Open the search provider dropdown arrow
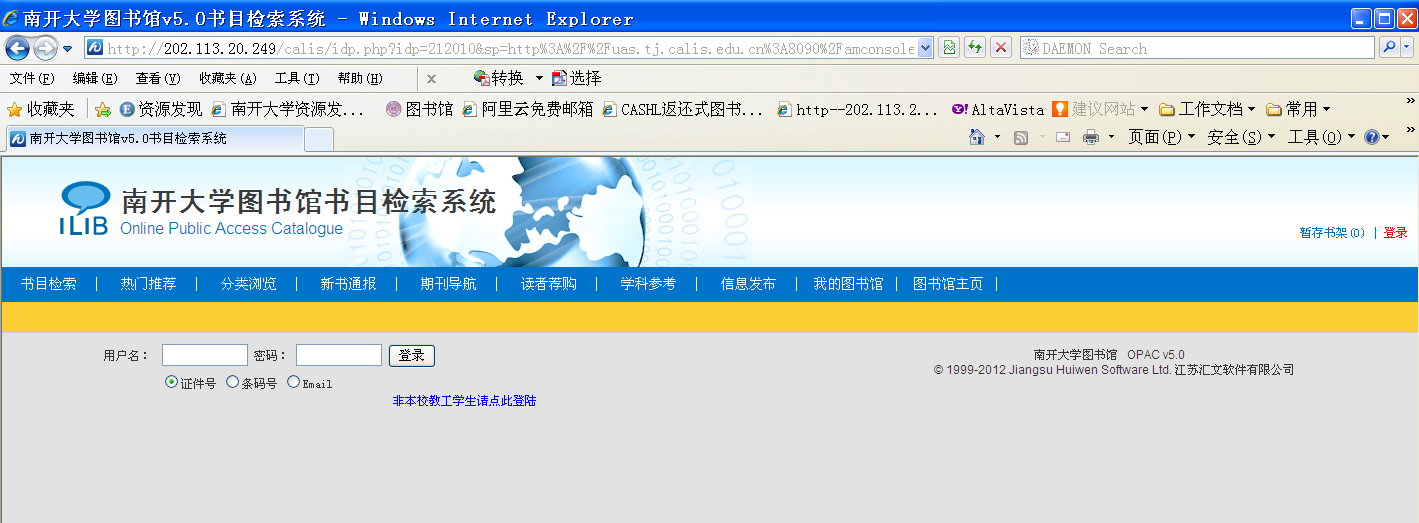 (x=1407, y=48)
